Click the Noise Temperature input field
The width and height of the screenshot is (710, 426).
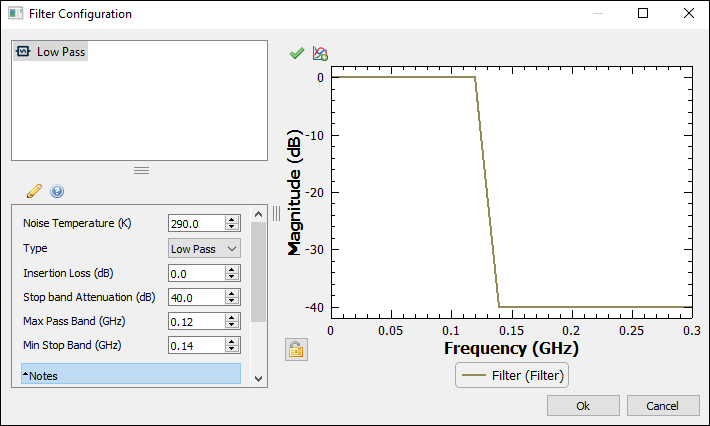(x=197, y=224)
